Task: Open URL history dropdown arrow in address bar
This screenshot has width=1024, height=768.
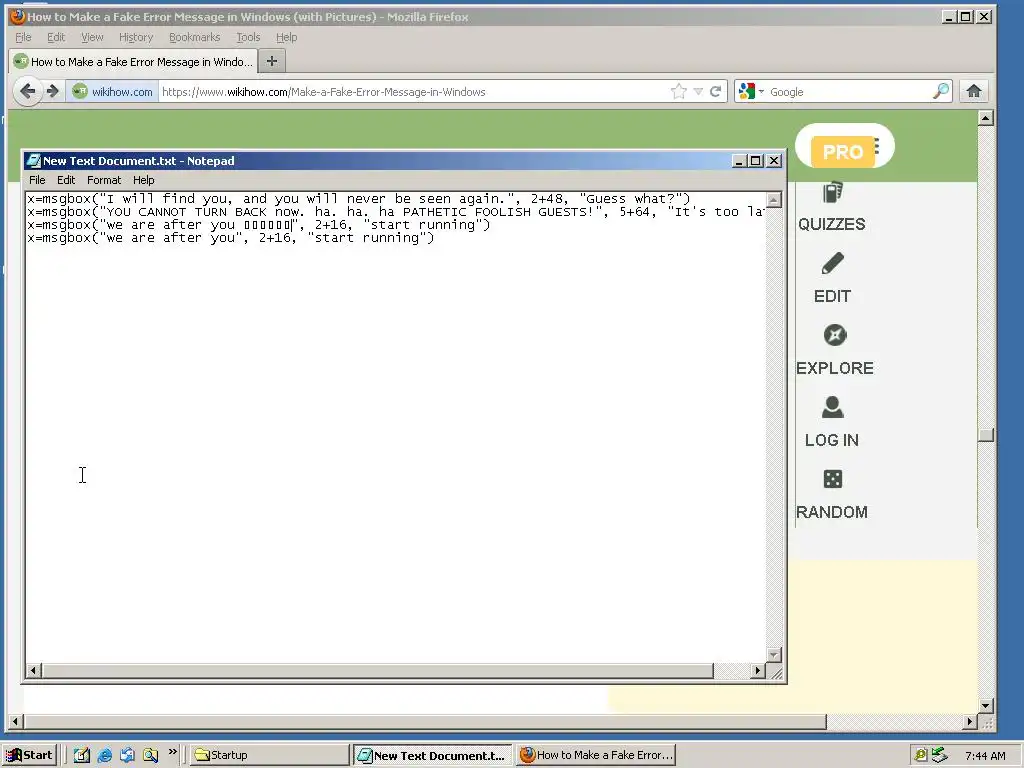Action: 698,91
